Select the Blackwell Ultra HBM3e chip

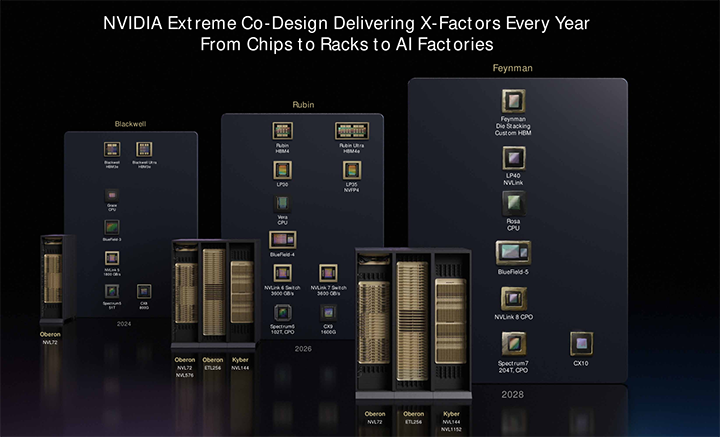pos(145,148)
